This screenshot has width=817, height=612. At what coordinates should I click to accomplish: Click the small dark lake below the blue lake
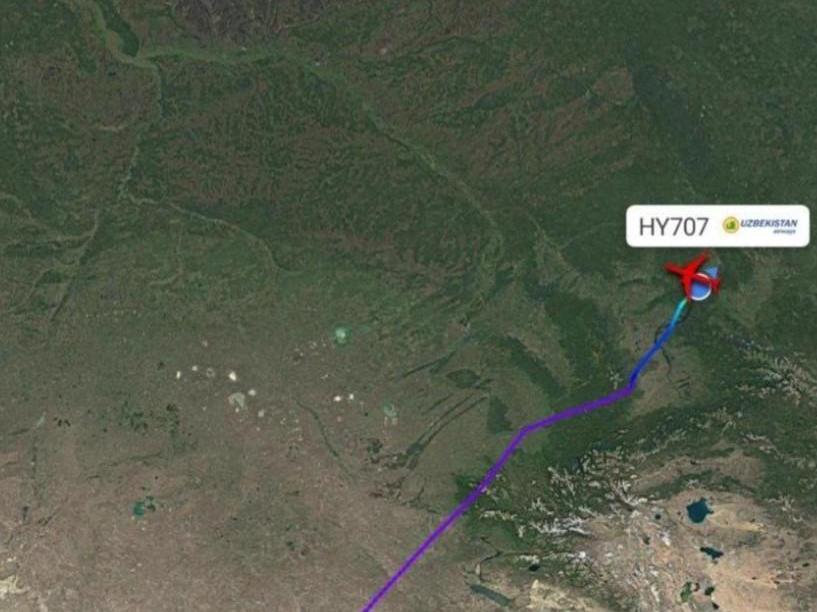click(x=711, y=552)
